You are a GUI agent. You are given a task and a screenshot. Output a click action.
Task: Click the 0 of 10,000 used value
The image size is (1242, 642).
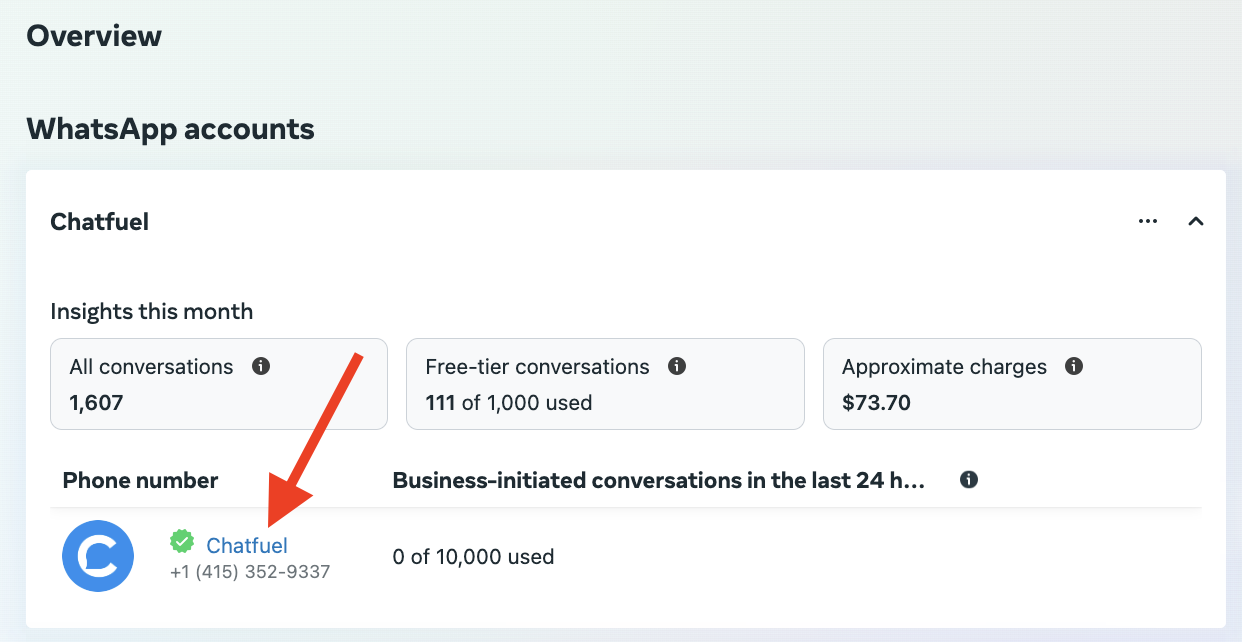tap(473, 557)
